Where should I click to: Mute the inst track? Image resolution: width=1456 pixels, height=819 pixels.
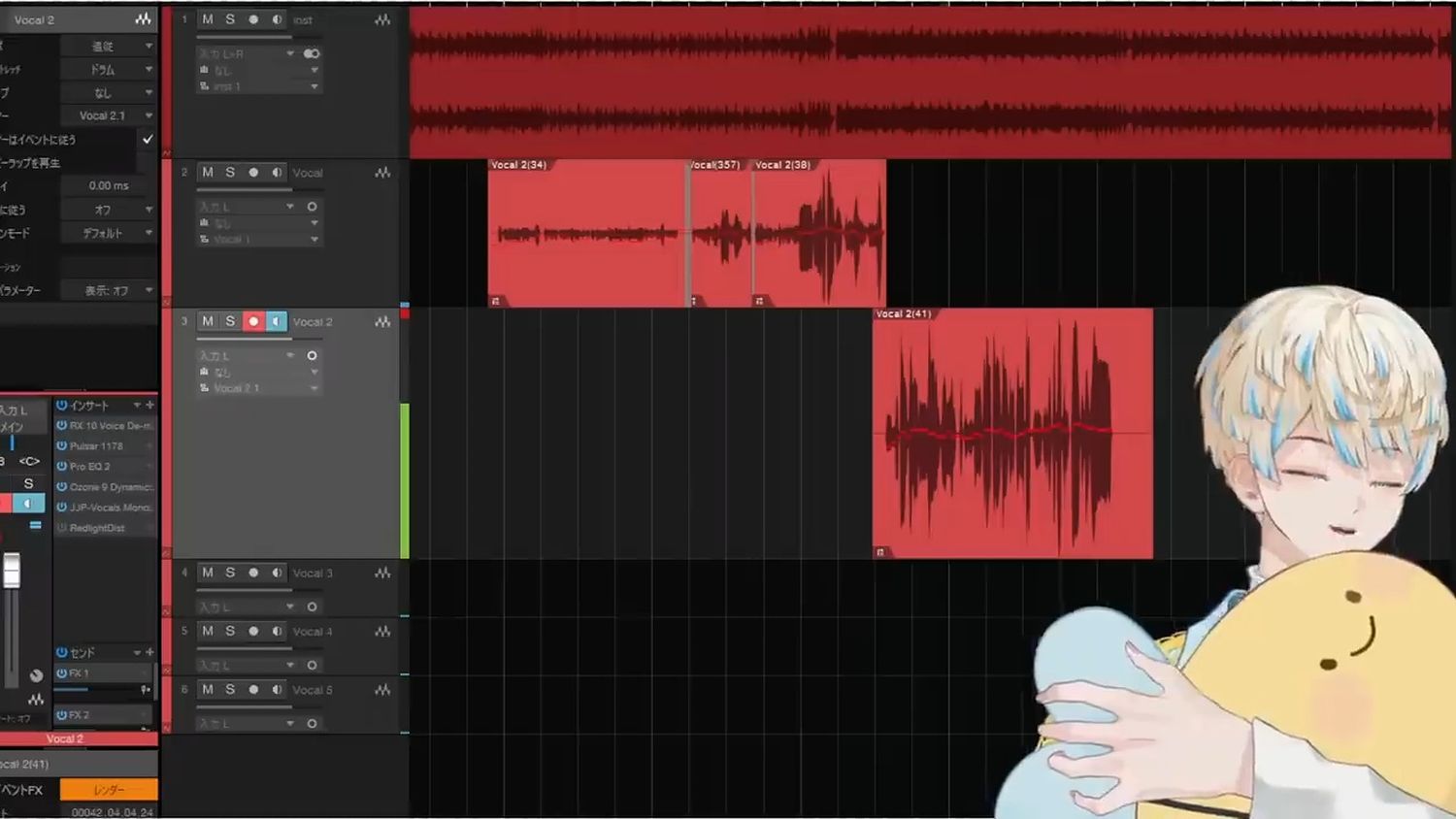[x=208, y=19]
